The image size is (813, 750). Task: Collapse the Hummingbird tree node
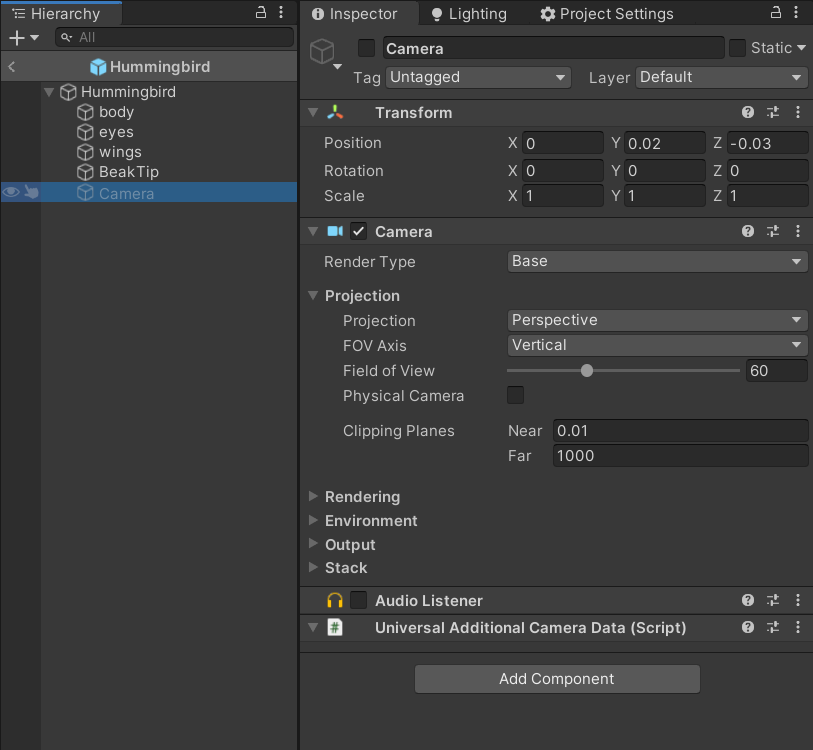coord(49,92)
